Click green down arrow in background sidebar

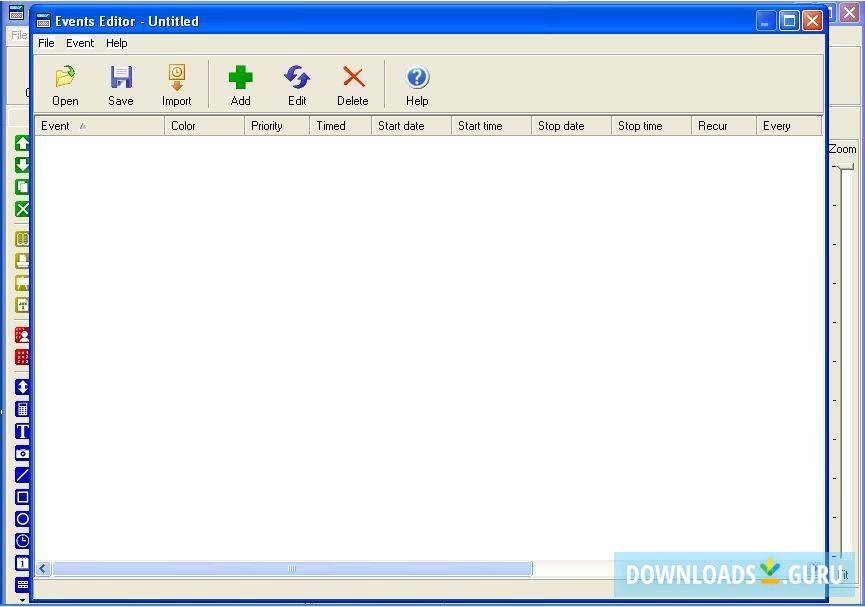click(x=22, y=164)
